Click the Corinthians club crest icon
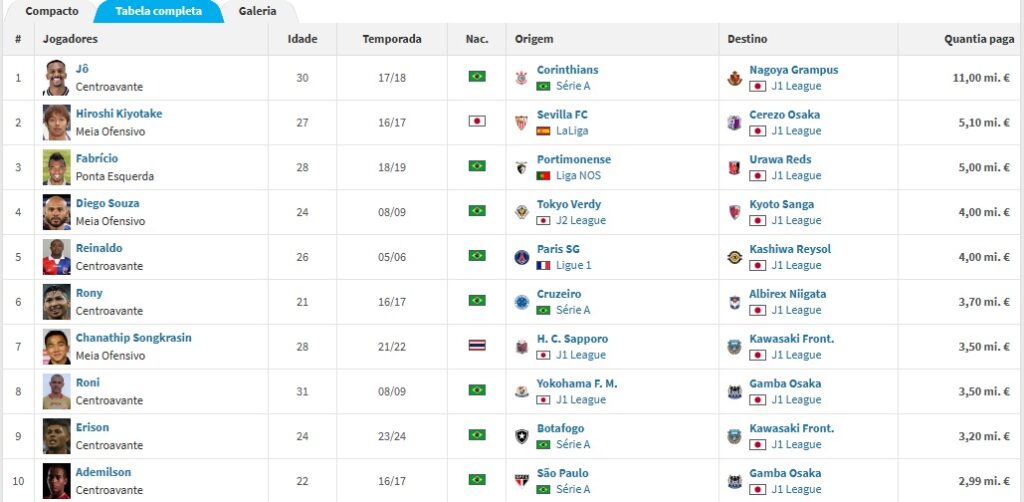The width and height of the screenshot is (1024, 502). pos(521,78)
